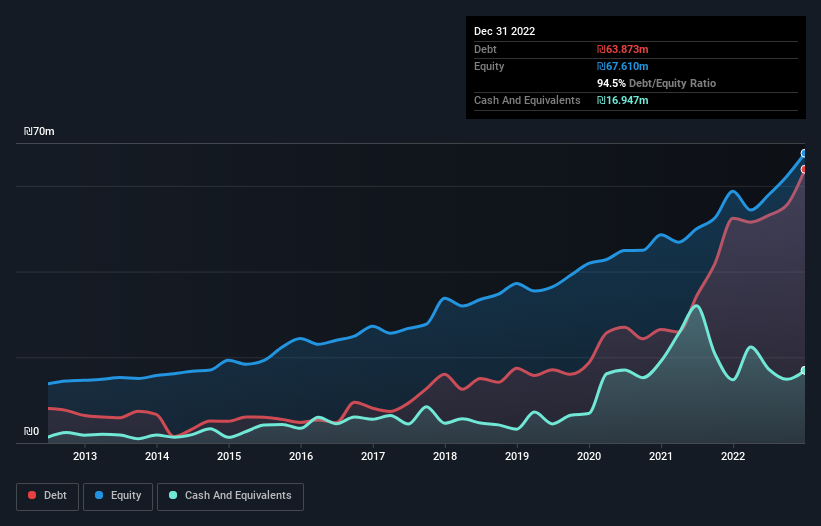Click the Cash And Equivalents mid-2021 peak

pos(696,307)
